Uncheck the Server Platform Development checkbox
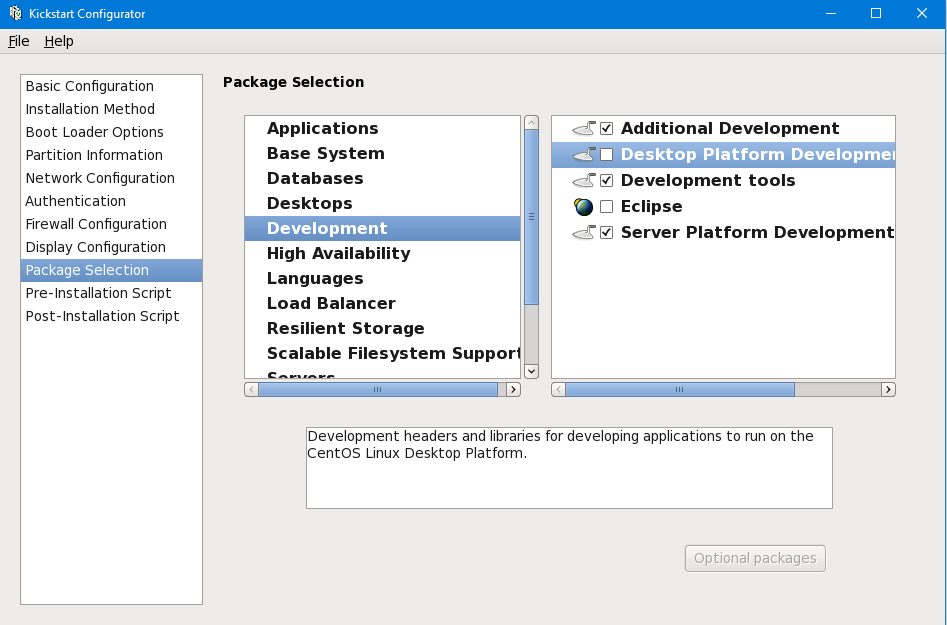Screen dimensions: 947x625 click(x=606, y=232)
